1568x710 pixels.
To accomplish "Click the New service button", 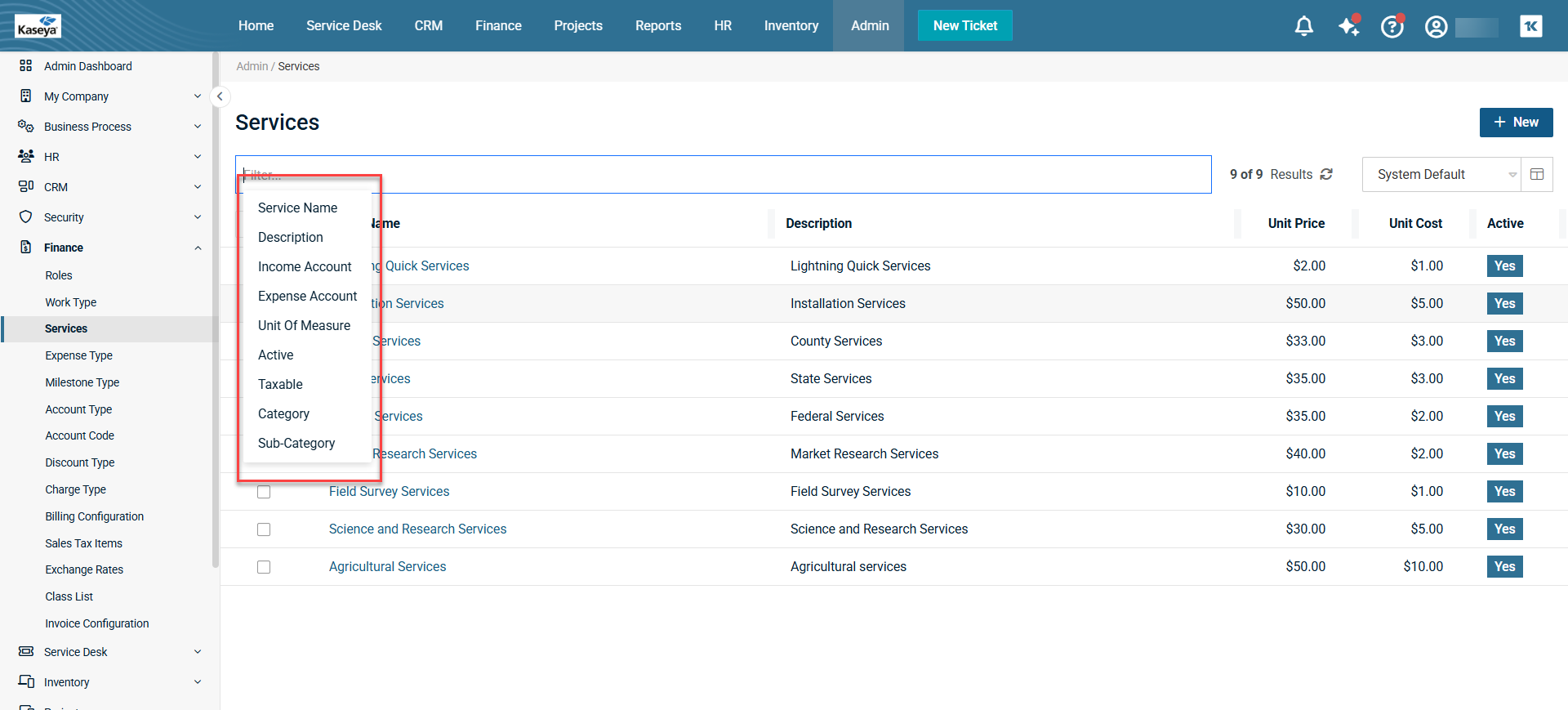I will coord(1516,123).
